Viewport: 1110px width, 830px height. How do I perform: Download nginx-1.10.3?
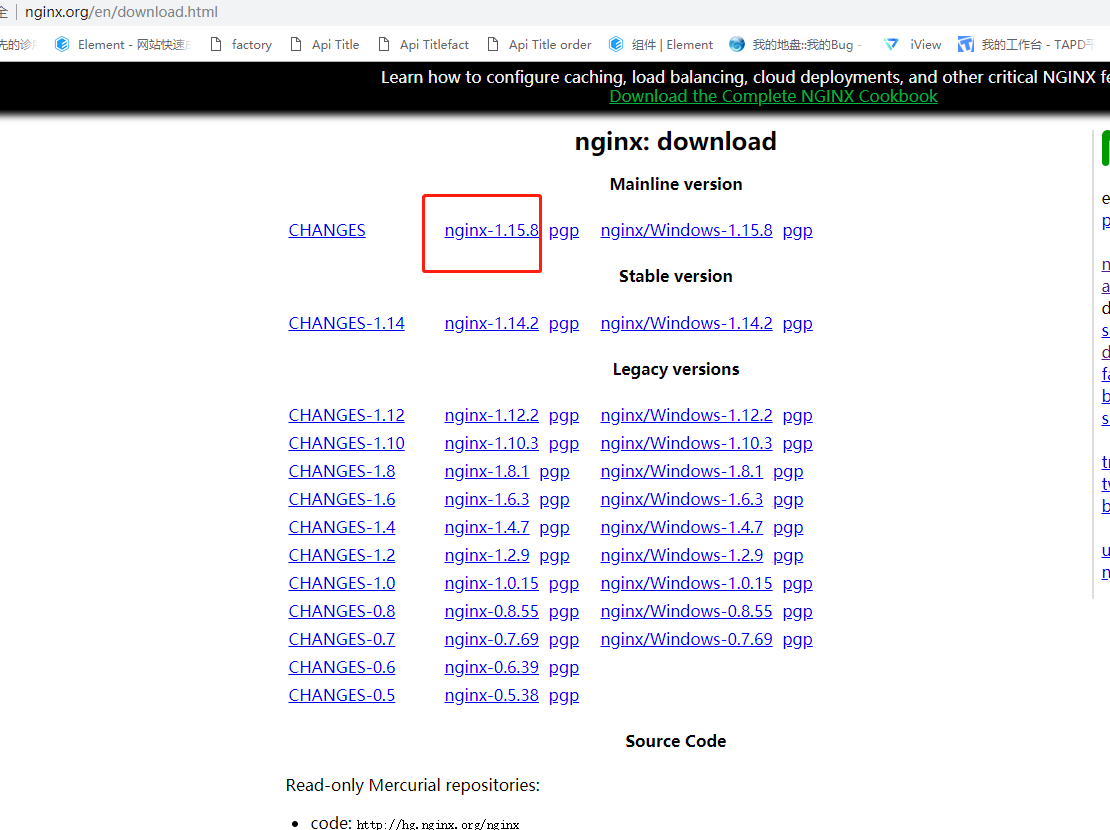(x=491, y=443)
